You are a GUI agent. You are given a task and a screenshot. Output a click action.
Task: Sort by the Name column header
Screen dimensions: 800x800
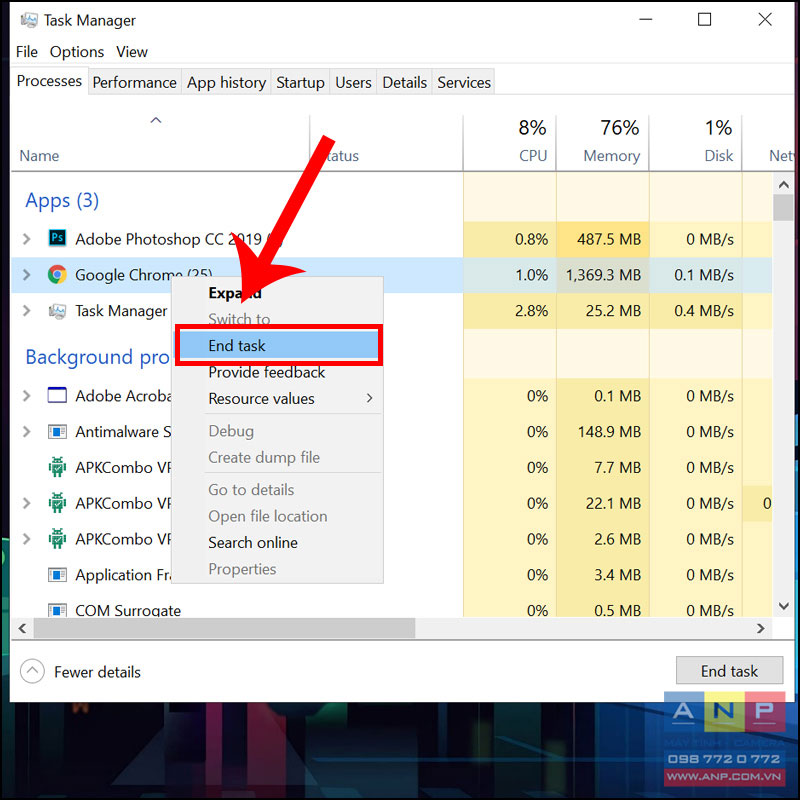point(160,143)
